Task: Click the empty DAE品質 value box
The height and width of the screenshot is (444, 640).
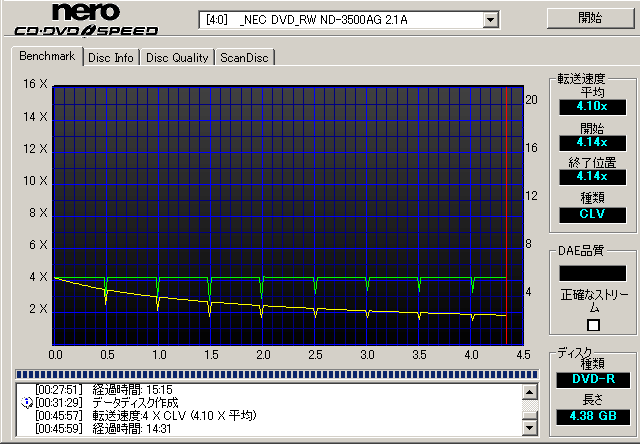Action: [x=592, y=273]
